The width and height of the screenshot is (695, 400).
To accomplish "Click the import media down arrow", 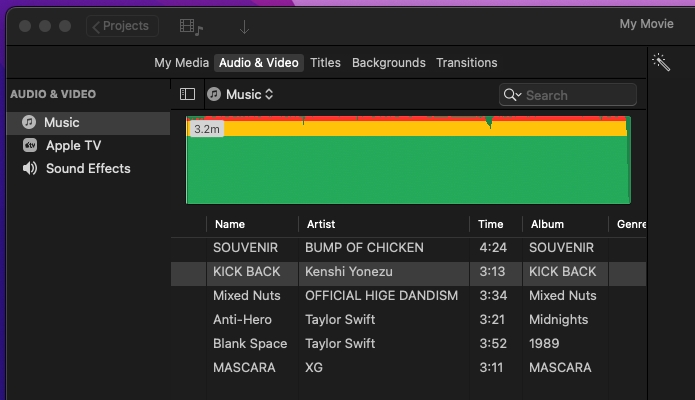I will click(x=244, y=27).
